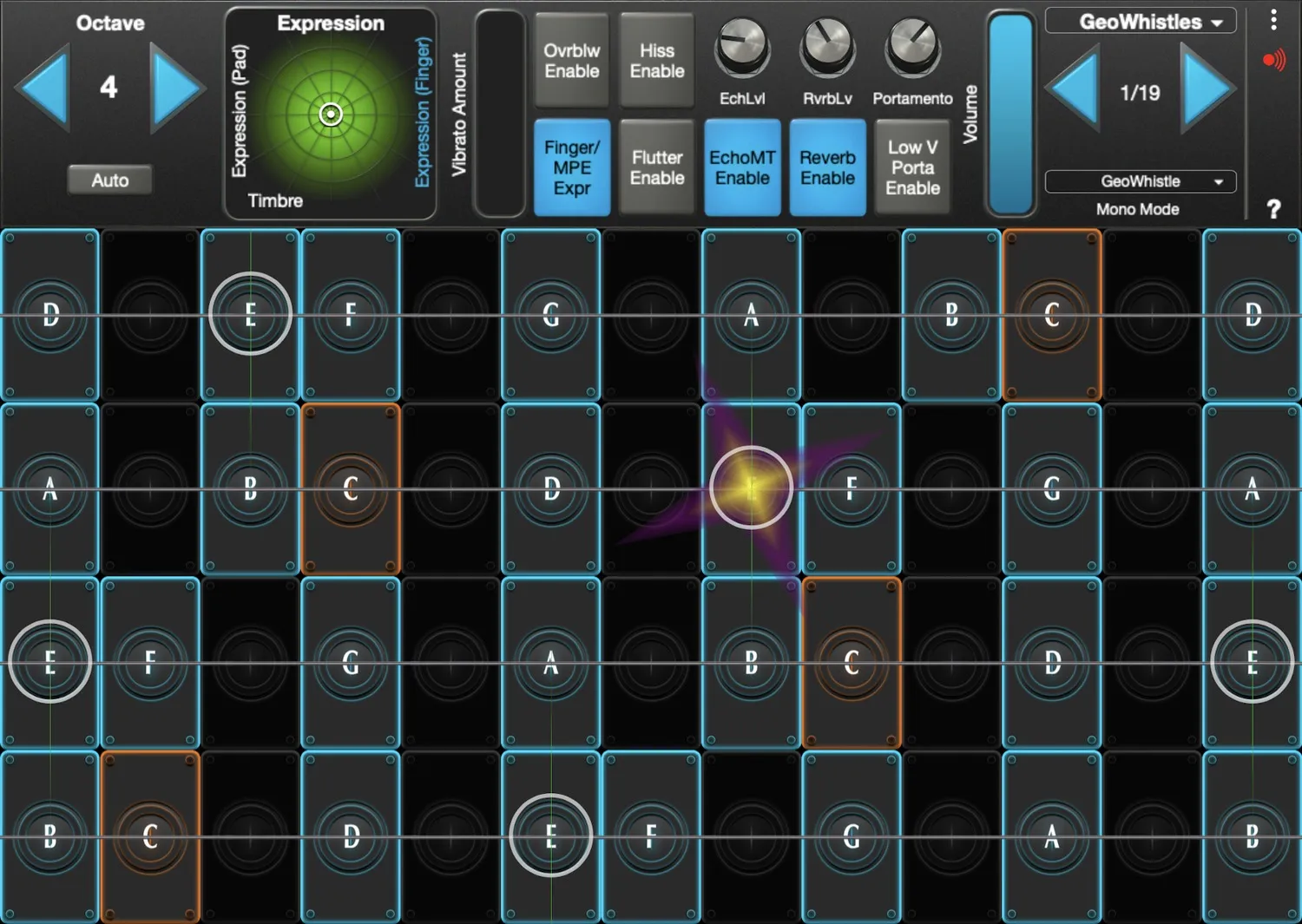Open the GeoWhistles preset bank dropdown
1302x924 pixels.
pyautogui.click(x=1141, y=22)
